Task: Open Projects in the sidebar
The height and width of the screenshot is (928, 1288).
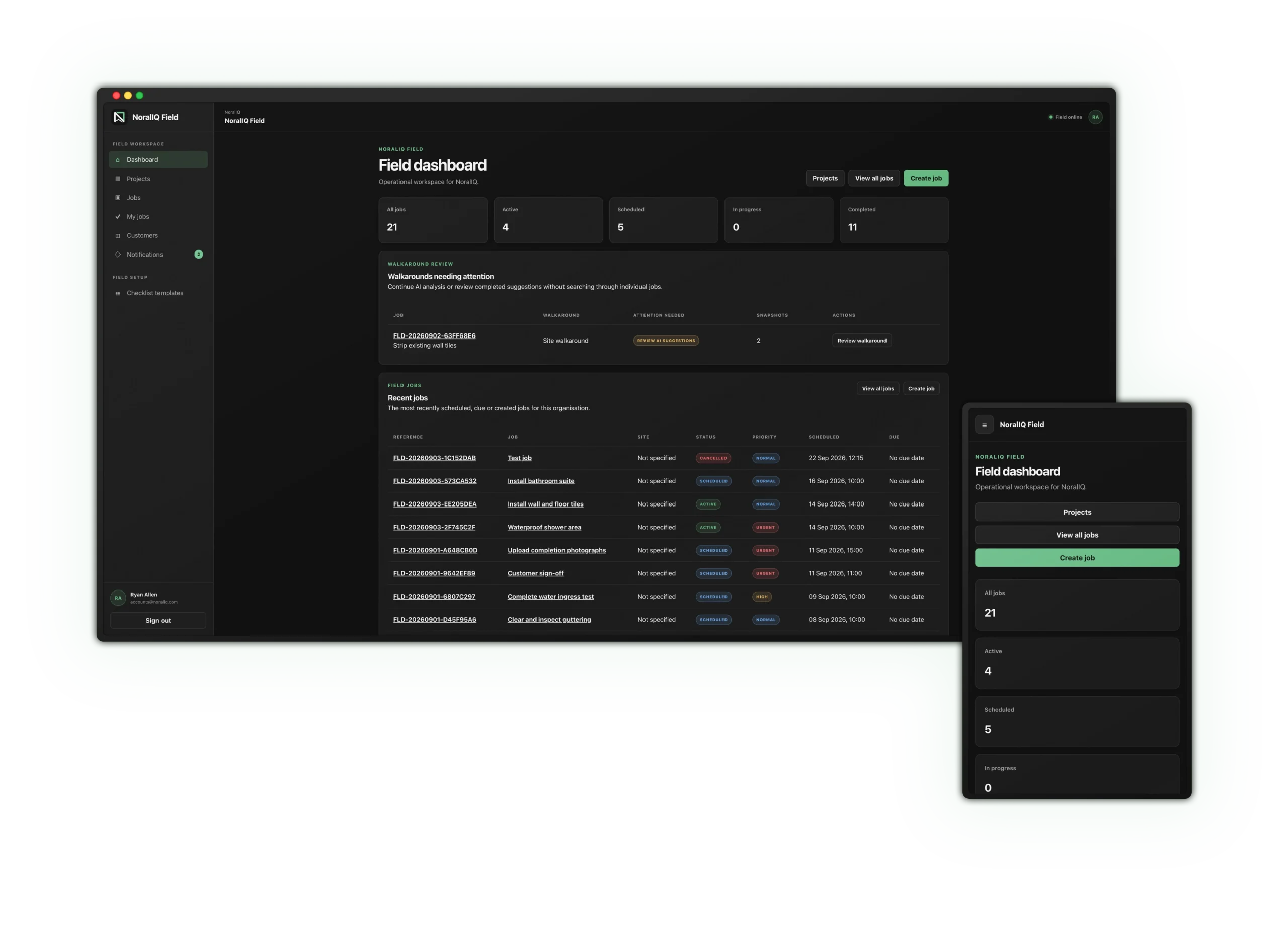Action: (x=158, y=179)
